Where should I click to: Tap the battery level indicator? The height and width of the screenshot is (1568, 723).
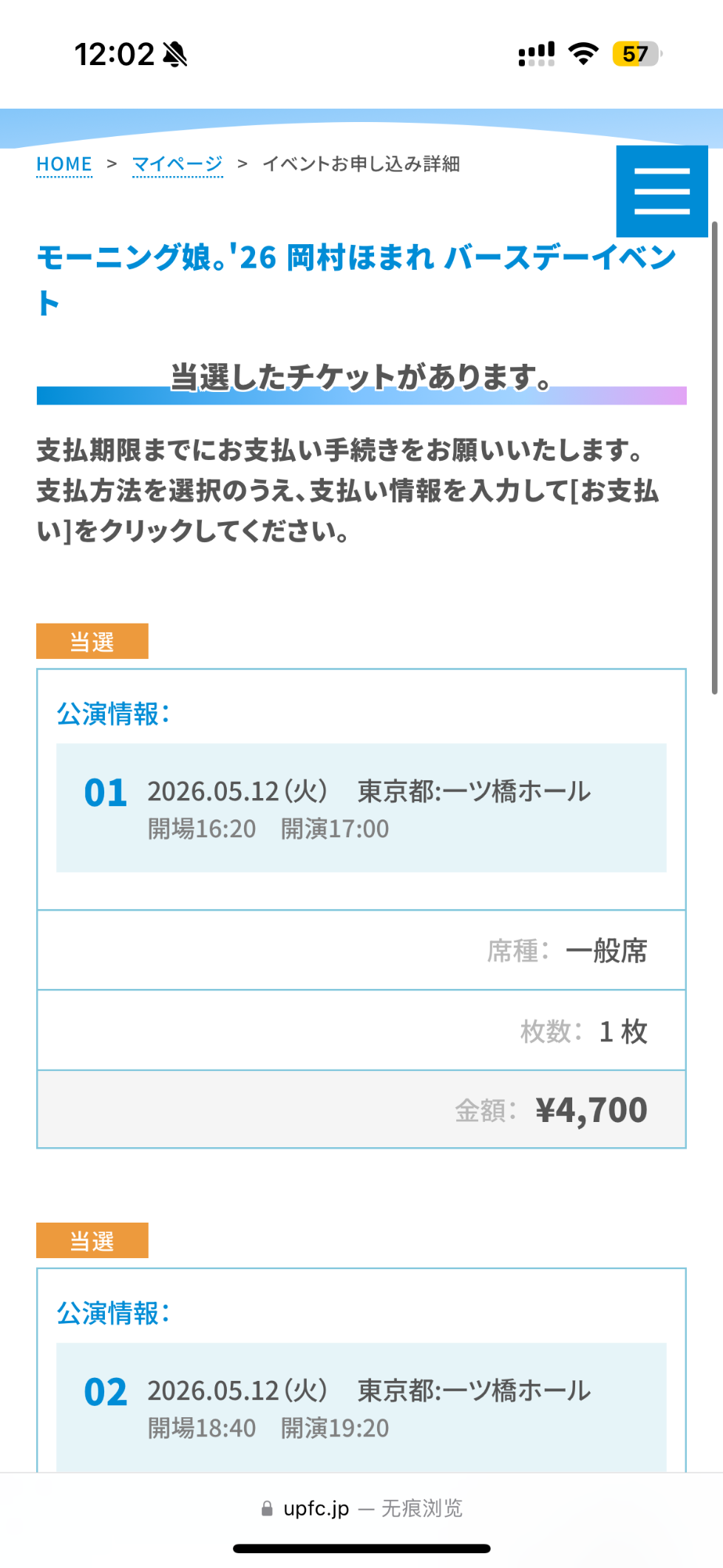pyautogui.click(x=636, y=54)
